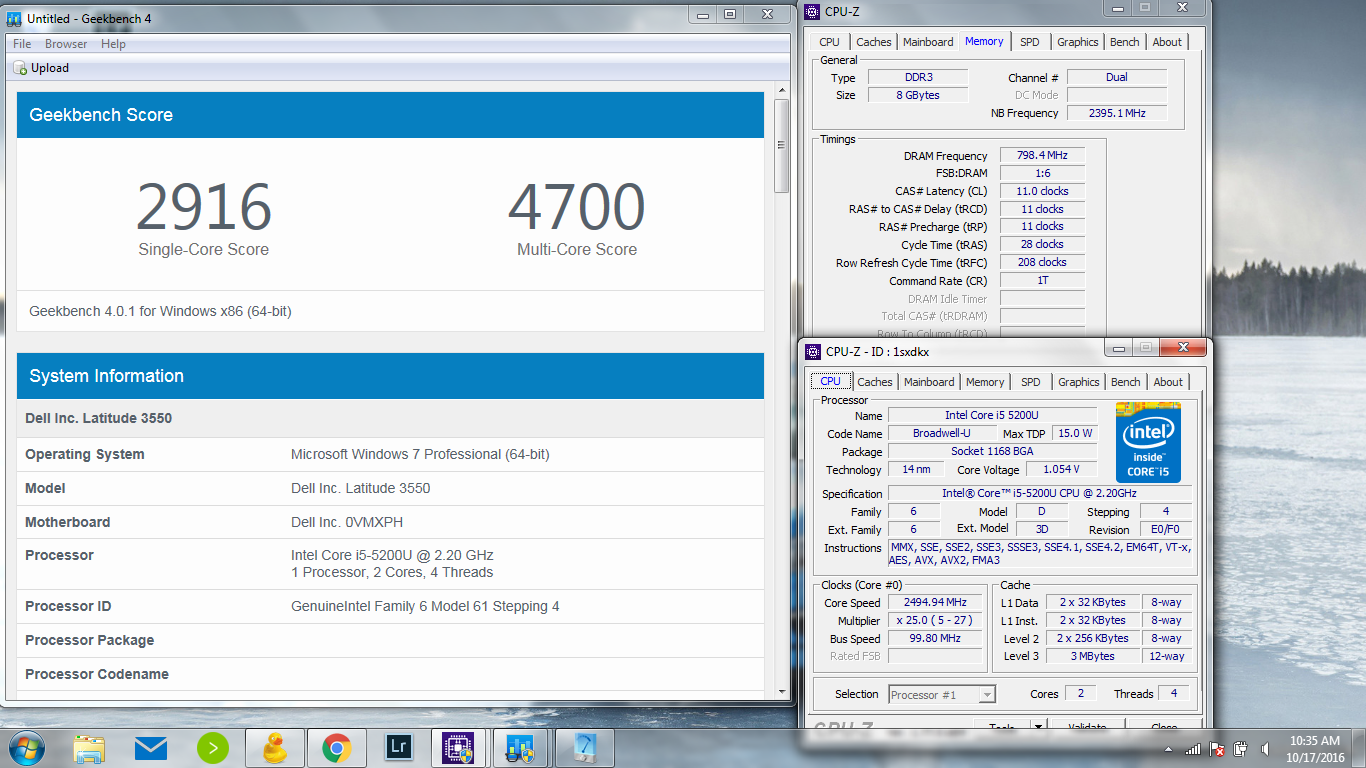Launch Google Chrome from the taskbar
This screenshot has width=1366, height=768.
pyautogui.click(x=336, y=748)
